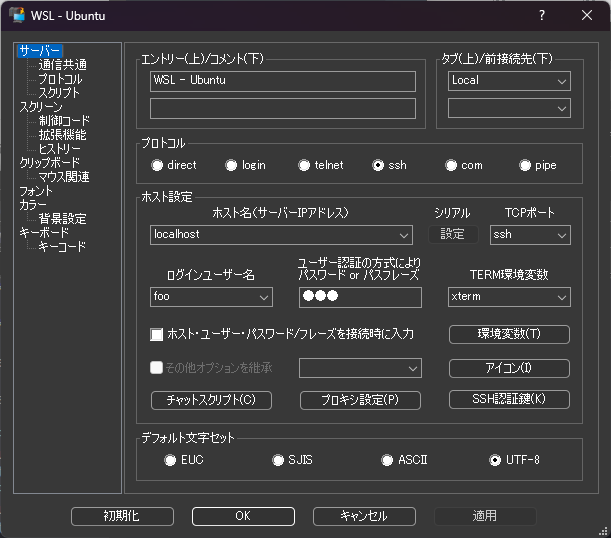Confirm settings with the OK button

pos(243,517)
